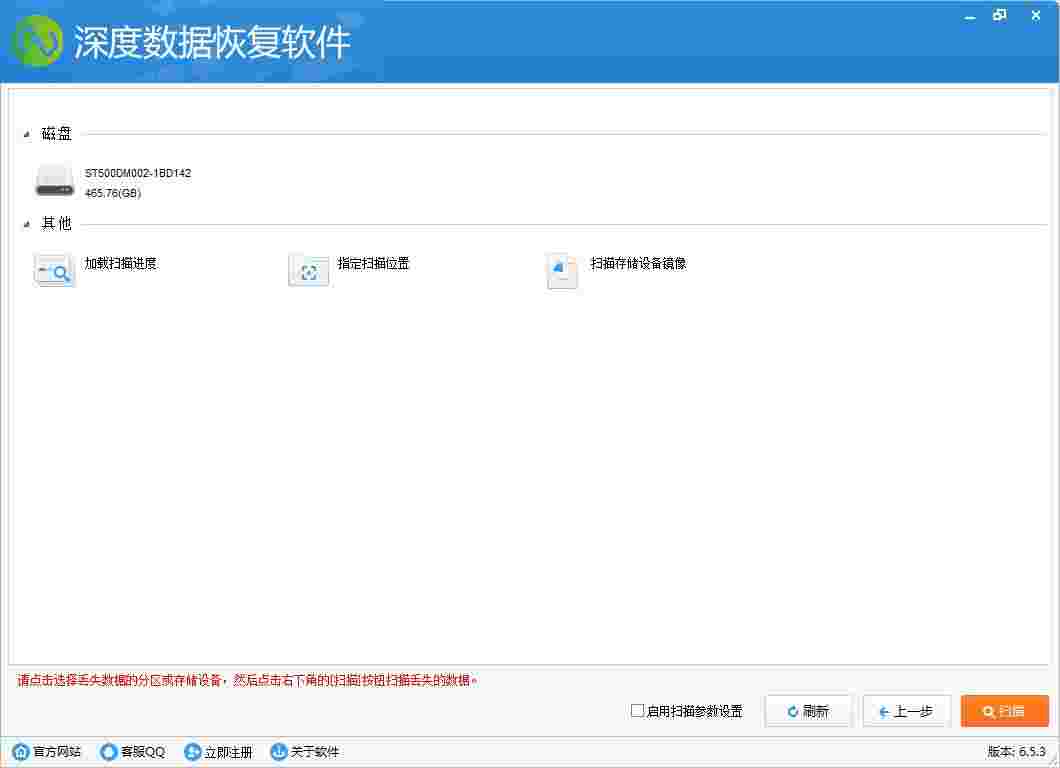Collapse the 其他 section

[x=28, y=224]
